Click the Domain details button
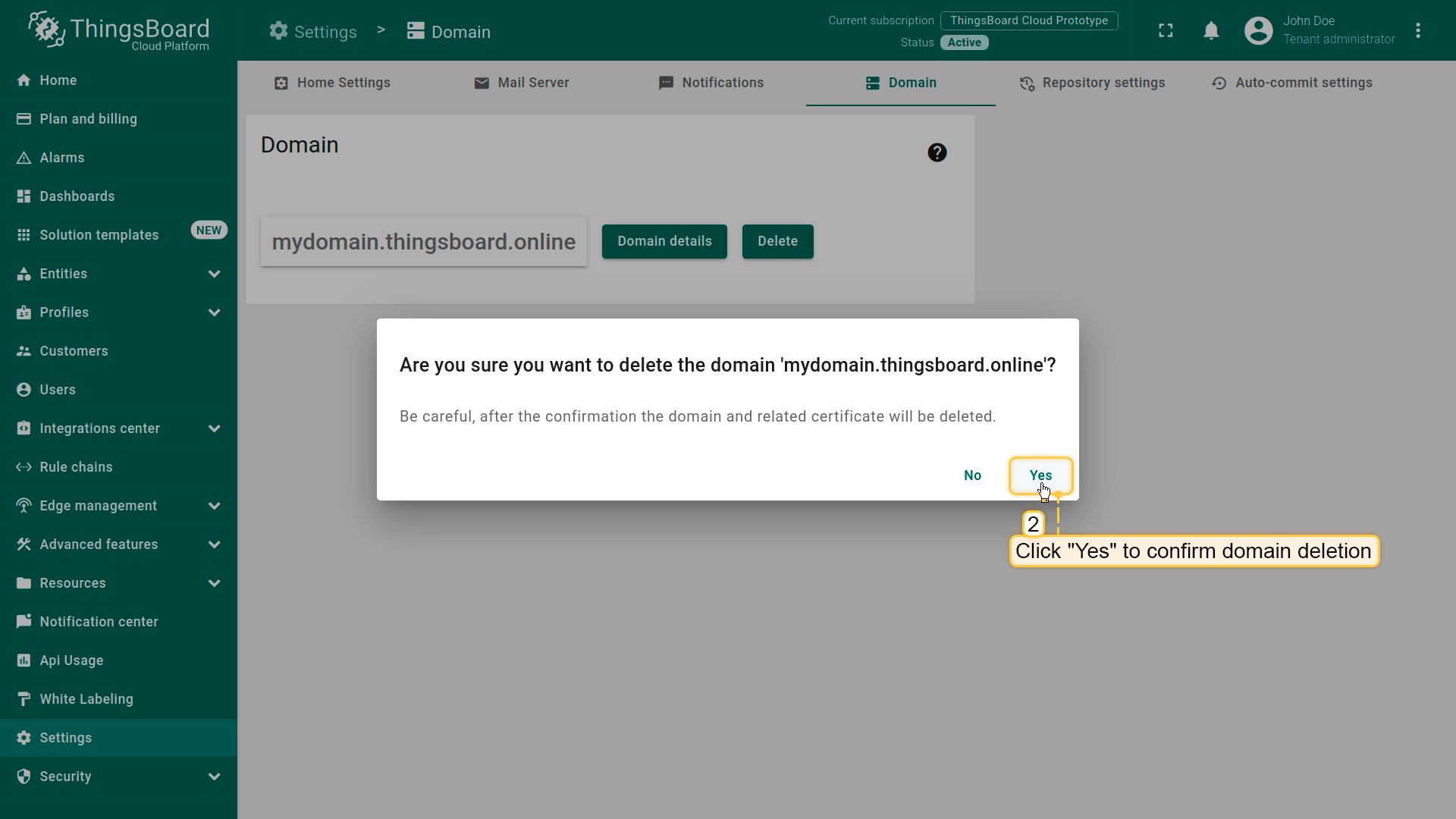The width and height of the screenshot is (1456, 819). coord(664,241)
